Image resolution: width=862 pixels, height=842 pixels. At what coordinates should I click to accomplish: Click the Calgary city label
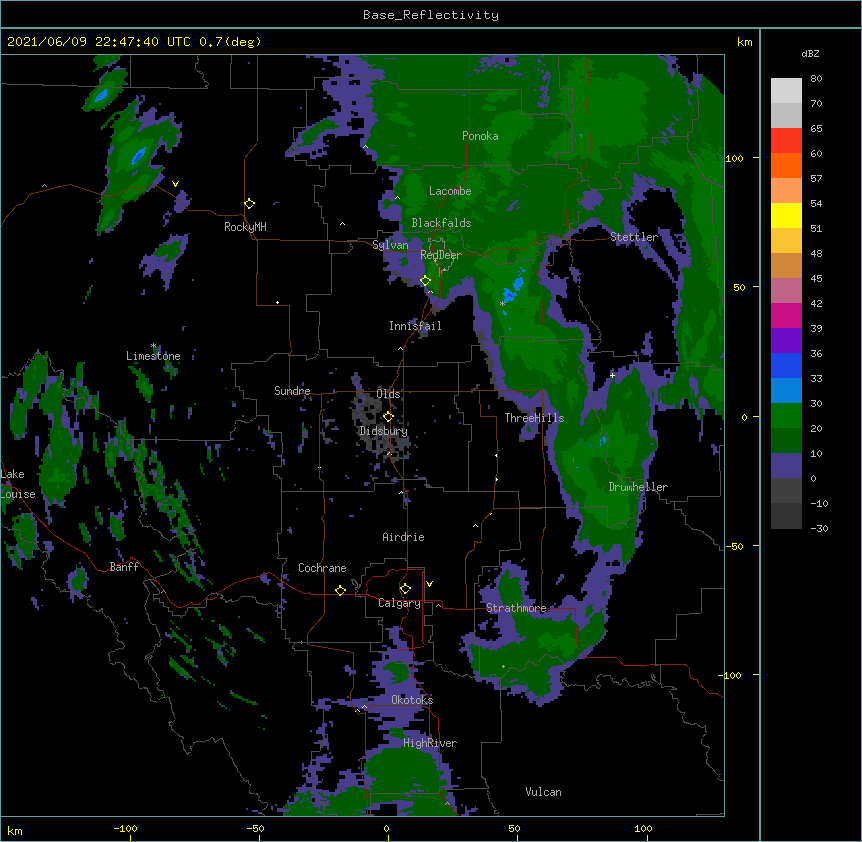coord(399,603)
